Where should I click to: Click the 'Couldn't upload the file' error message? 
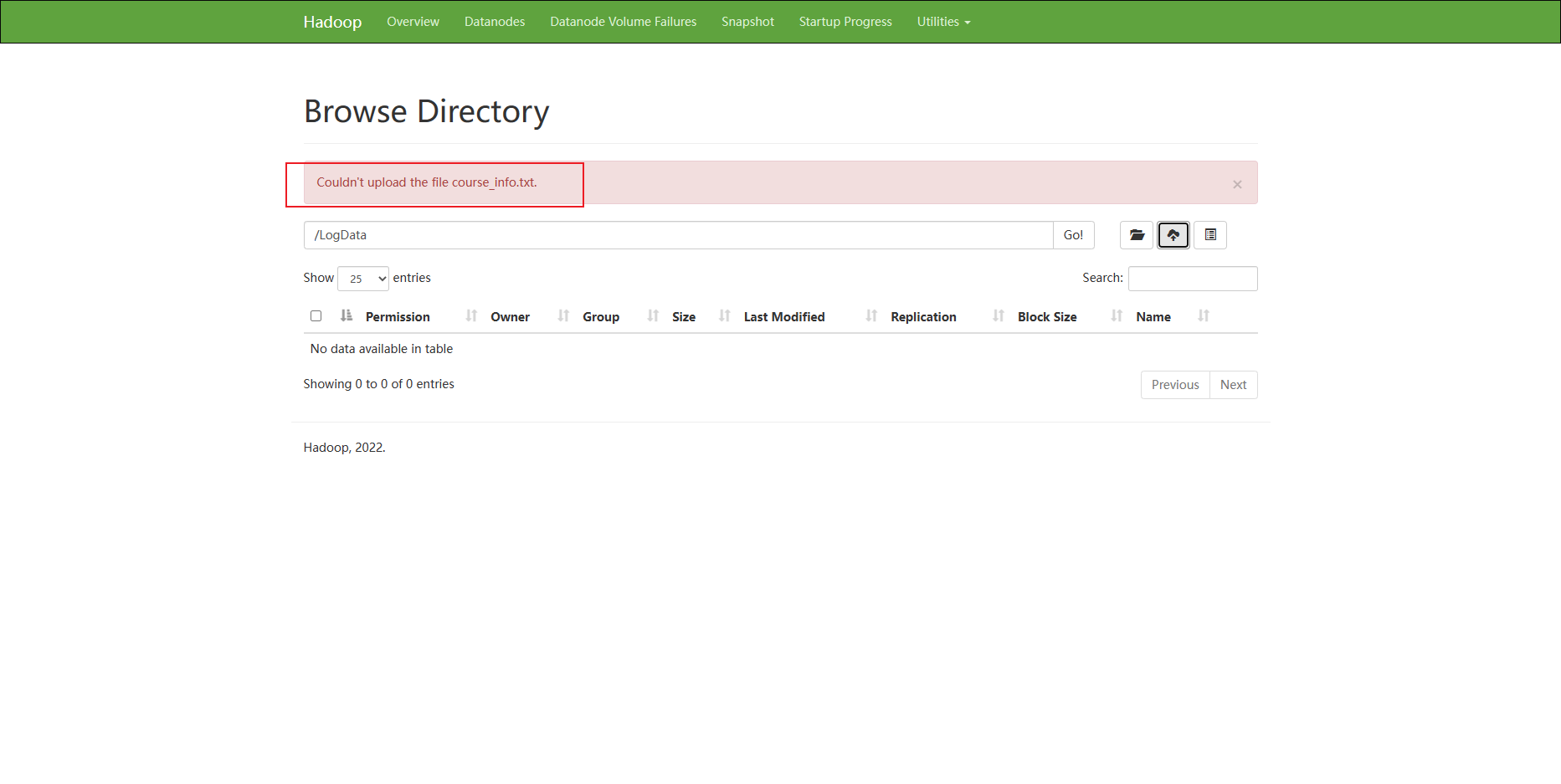[x=427, y=182]
